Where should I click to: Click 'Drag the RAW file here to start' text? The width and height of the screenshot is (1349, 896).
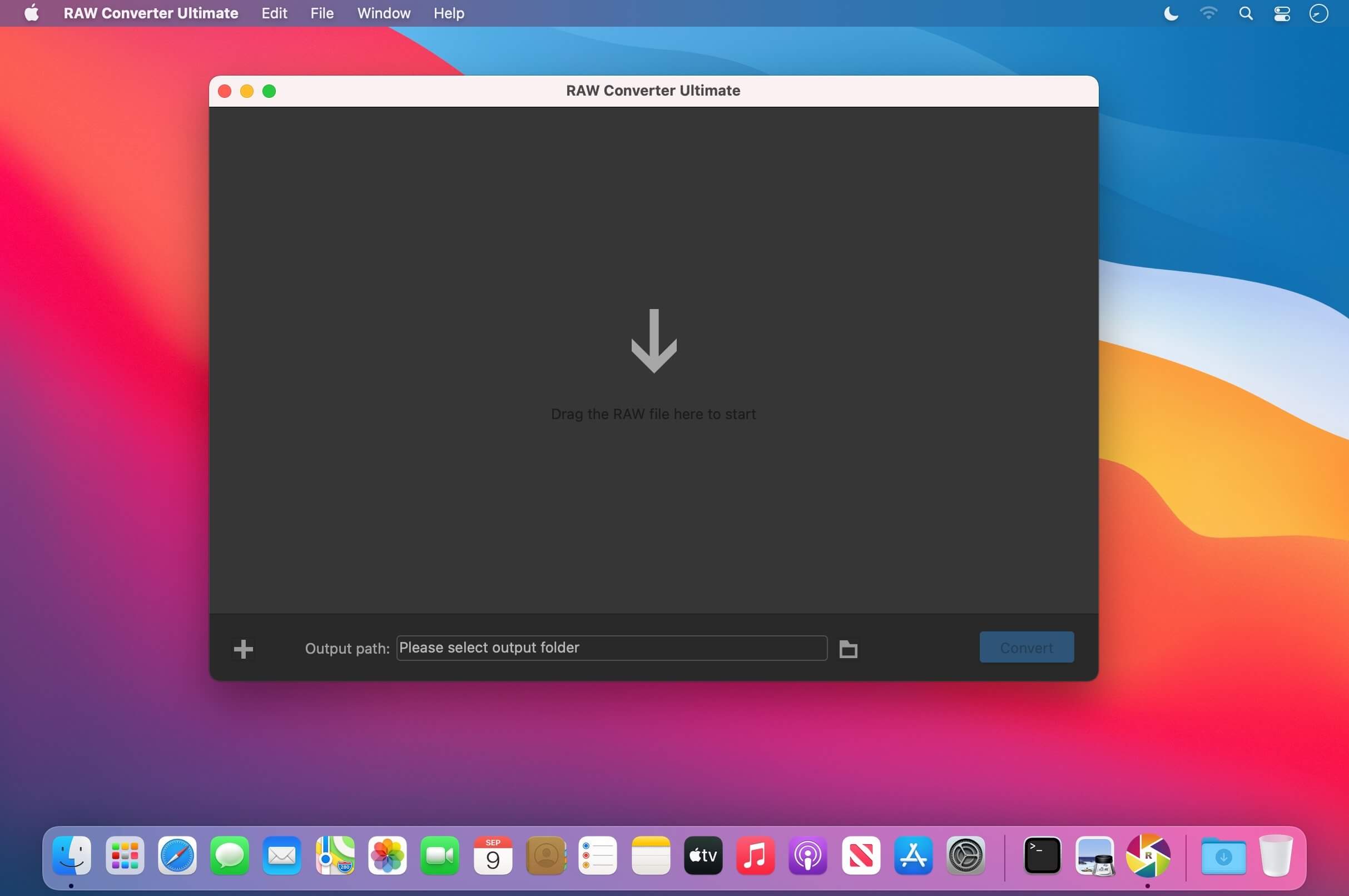[653, 414]
